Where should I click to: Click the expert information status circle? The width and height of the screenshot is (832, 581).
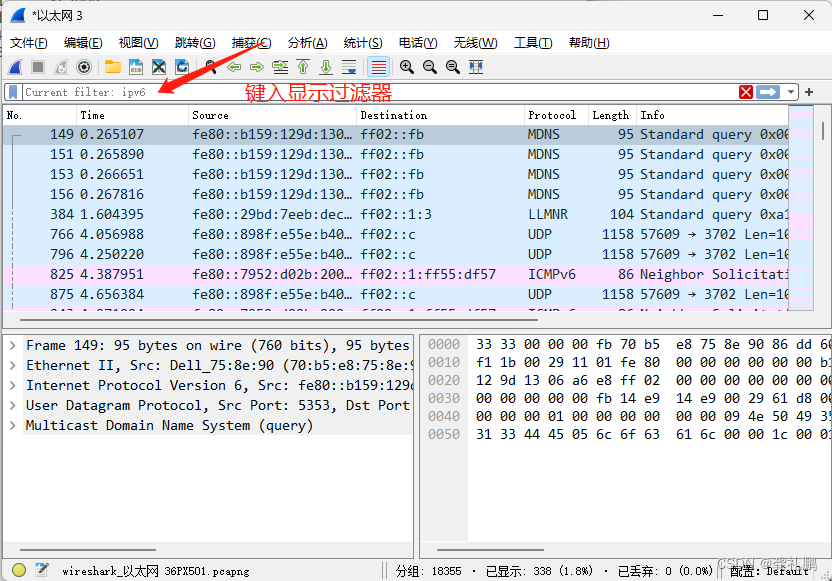[x=19, y=570]
